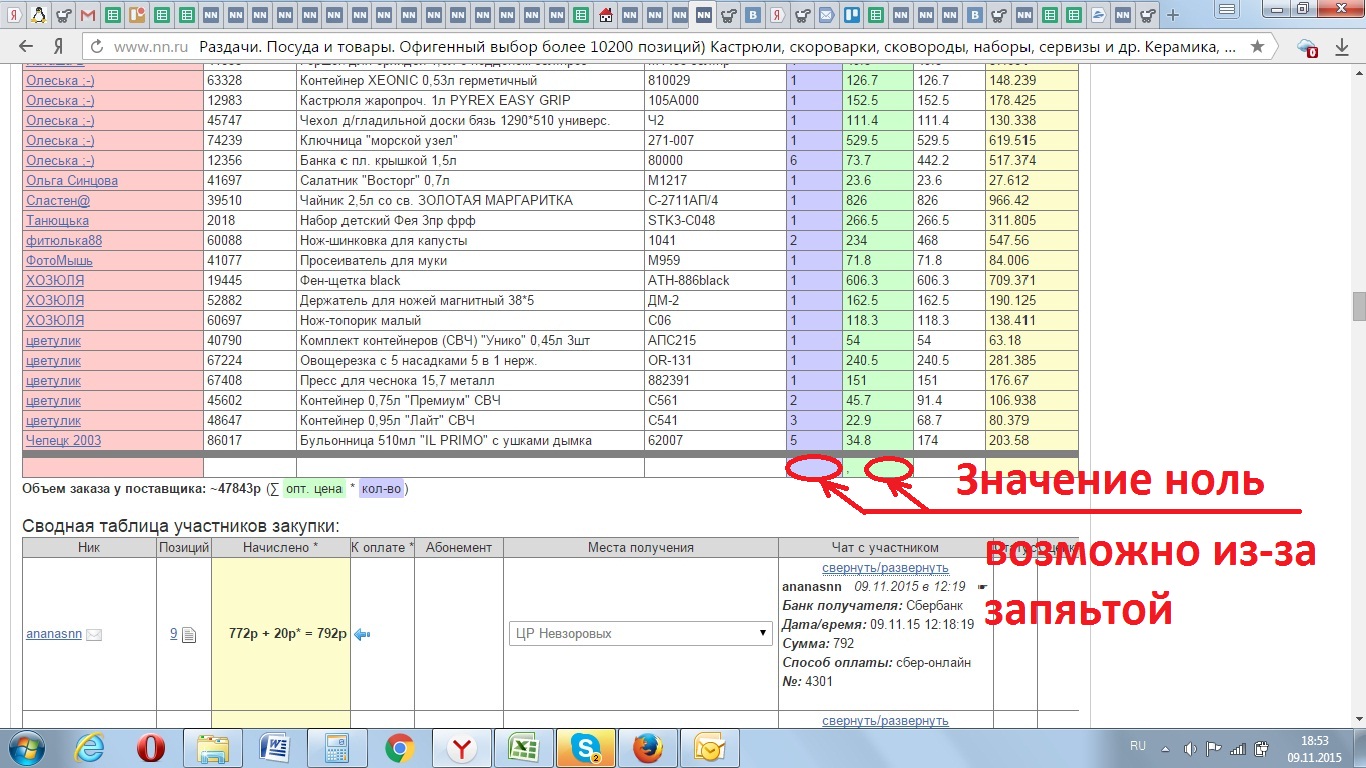Image resolution: width=1366 pixels, height=768 pixels.
Task: Click the blue arrow next to 792р amount
Action: tap(363, 634)
